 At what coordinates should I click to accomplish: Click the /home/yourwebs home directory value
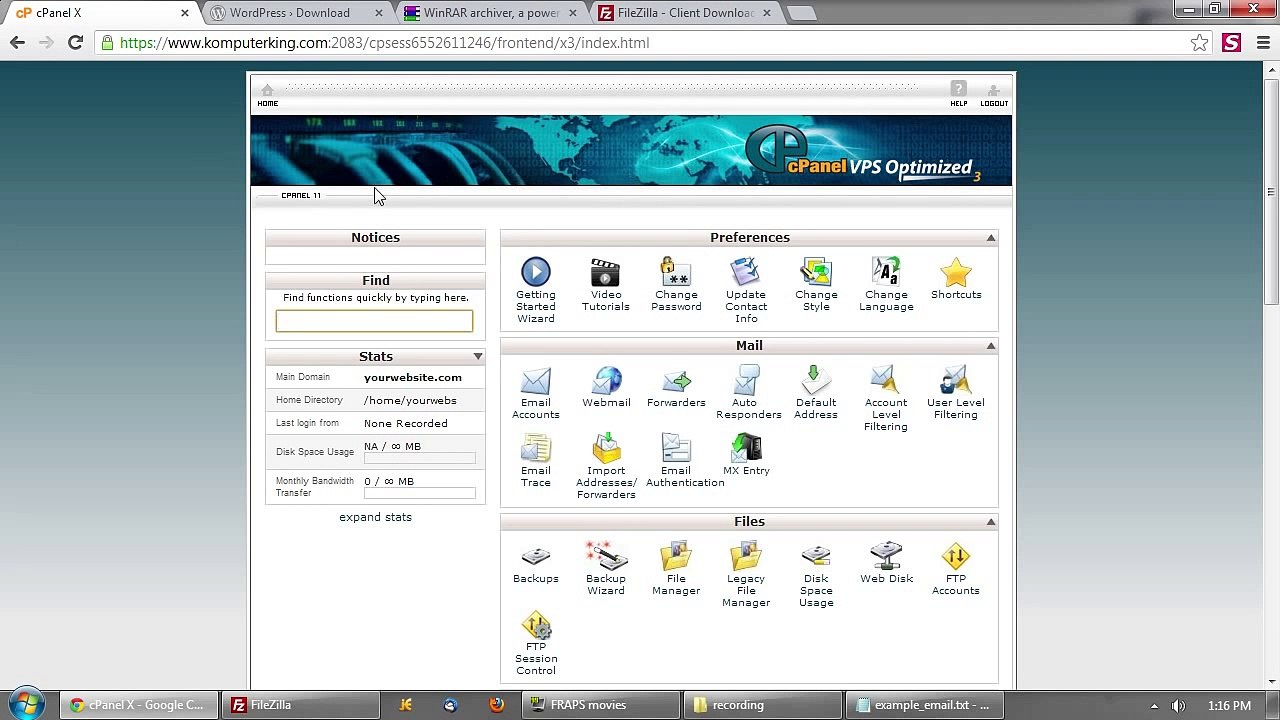[x=410, y=401]
